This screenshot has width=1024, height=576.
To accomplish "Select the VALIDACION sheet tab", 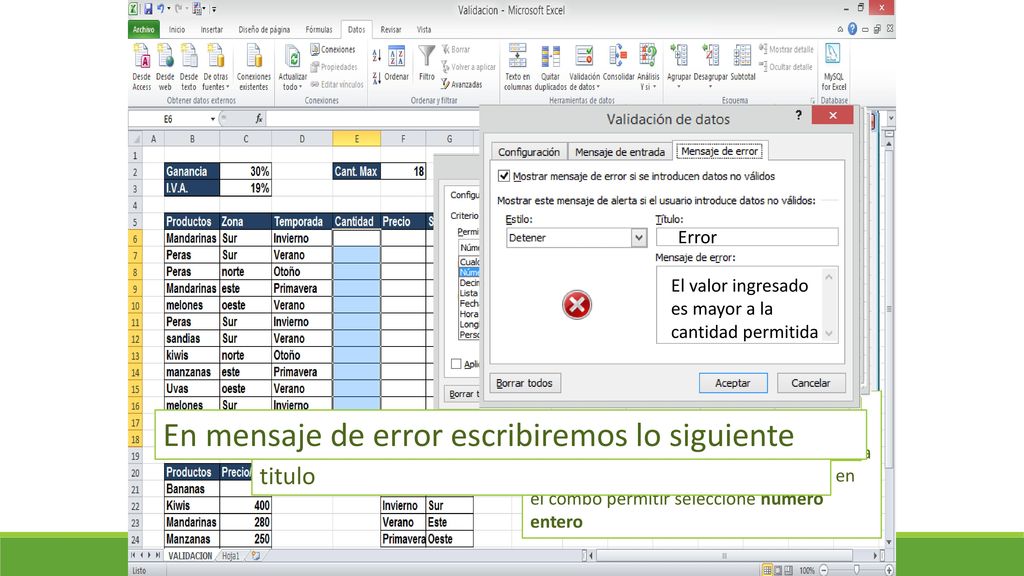I will pos(189,556).
